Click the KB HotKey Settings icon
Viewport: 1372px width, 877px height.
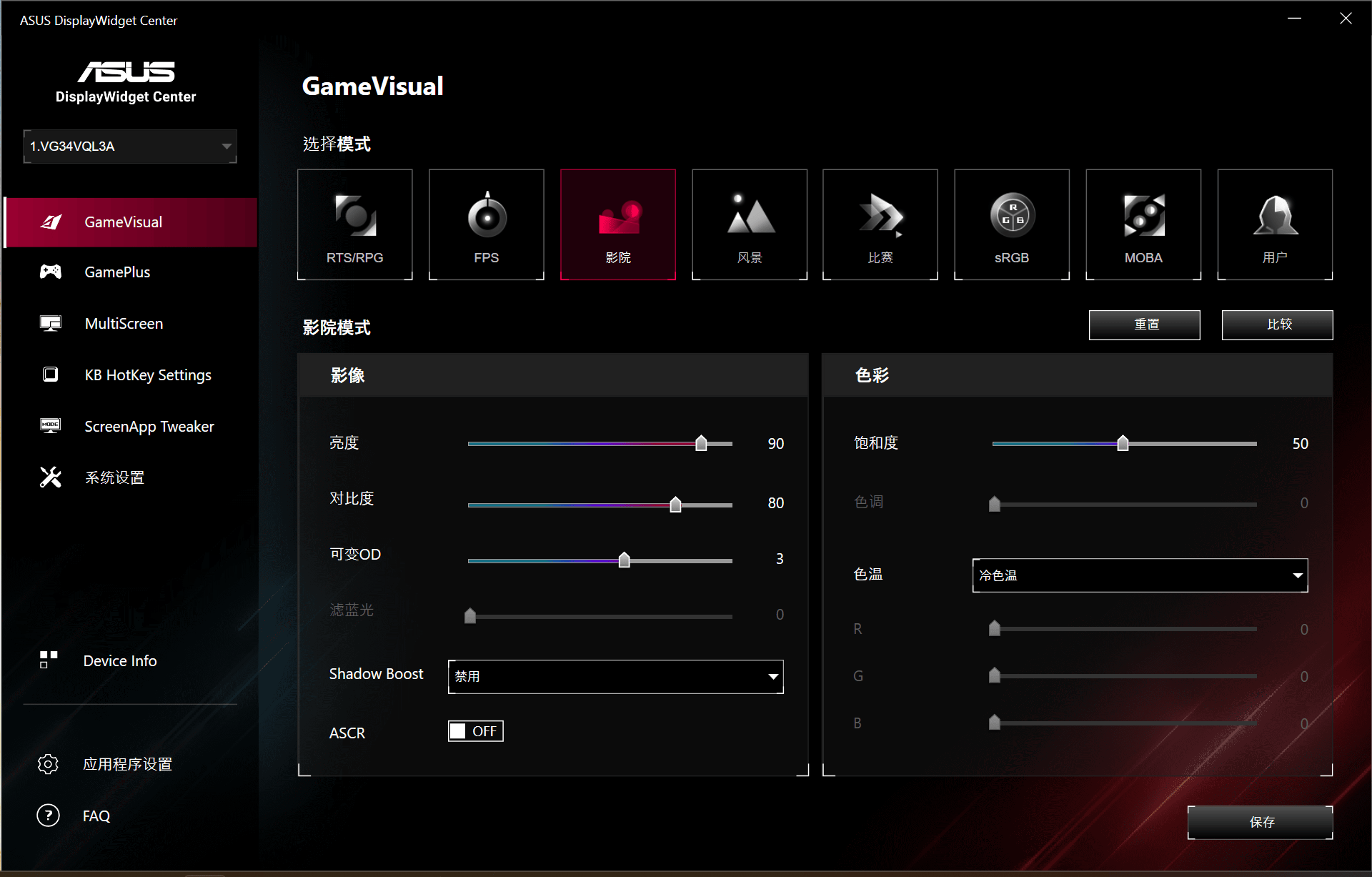(x=51, y=375)
